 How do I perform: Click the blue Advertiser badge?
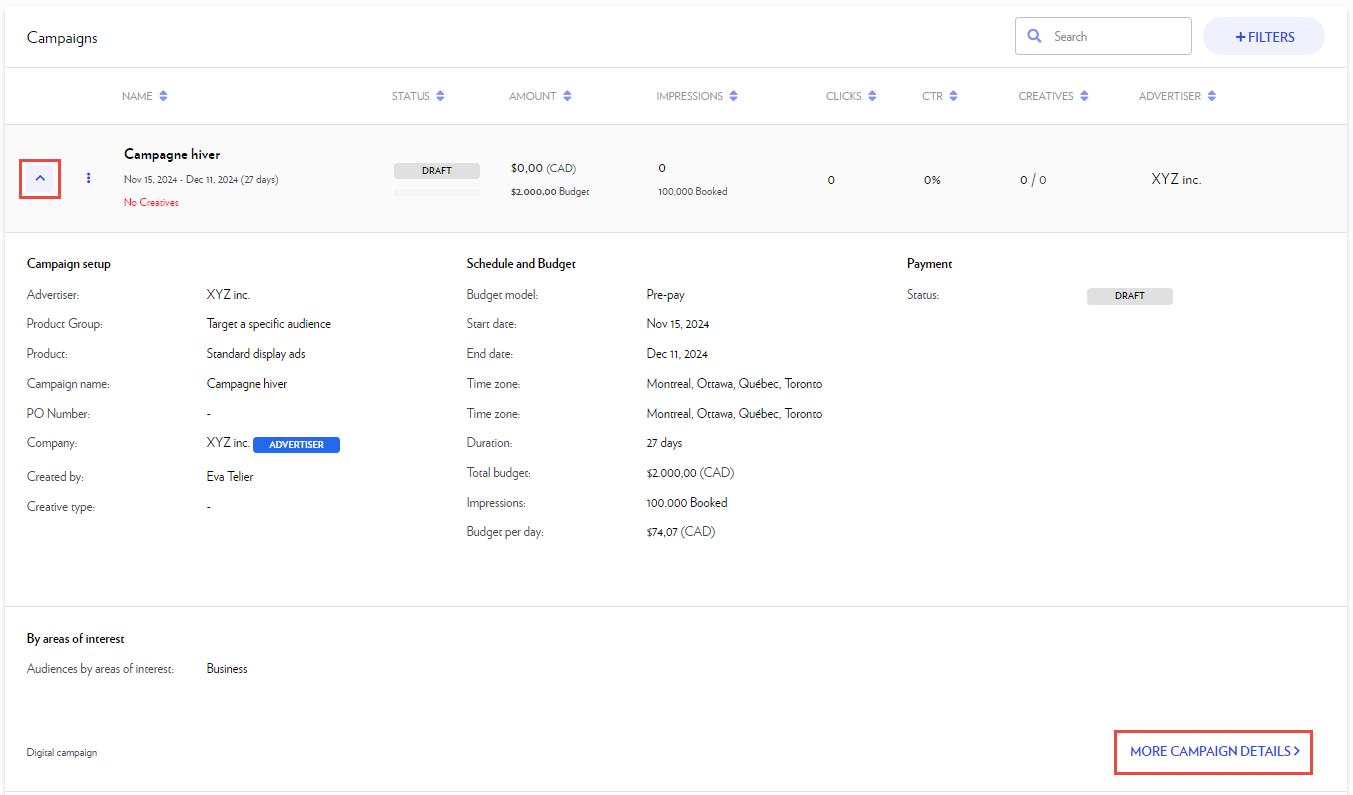[x=296, y=444]
